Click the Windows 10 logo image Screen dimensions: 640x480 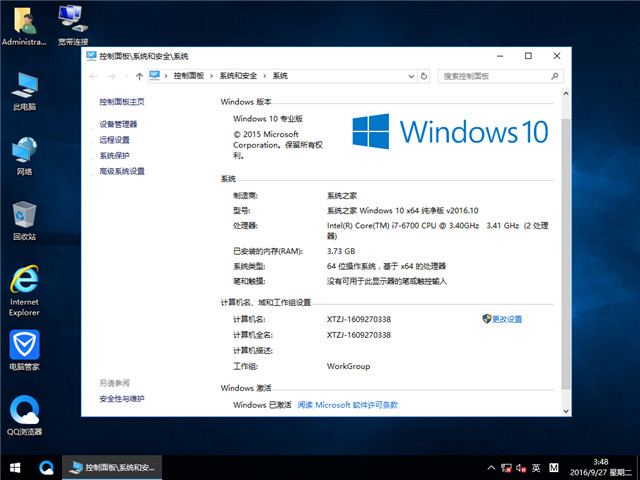[450, 131]
